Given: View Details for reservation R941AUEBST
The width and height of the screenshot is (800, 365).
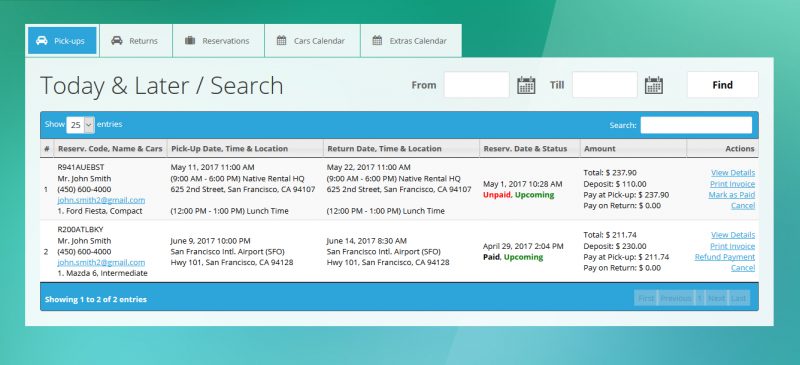Looking at the screenshot, I should click(x=733, y=173).
